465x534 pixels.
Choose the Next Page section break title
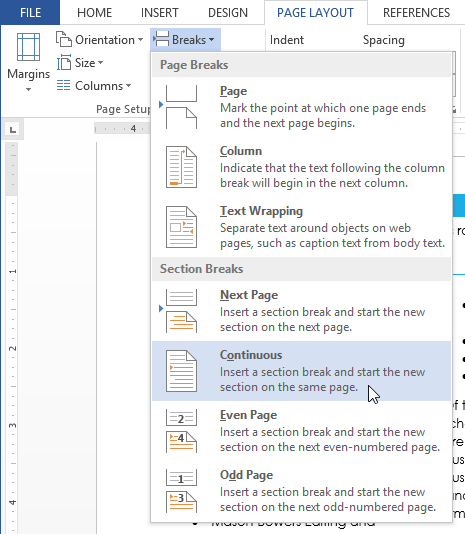pos(249,295)
